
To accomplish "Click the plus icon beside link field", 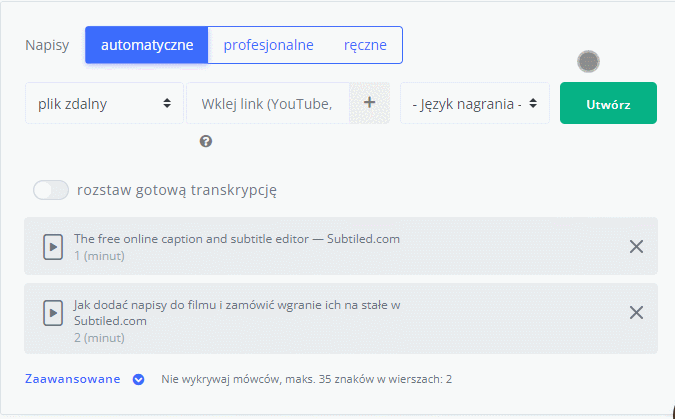I will click(369, 103).
